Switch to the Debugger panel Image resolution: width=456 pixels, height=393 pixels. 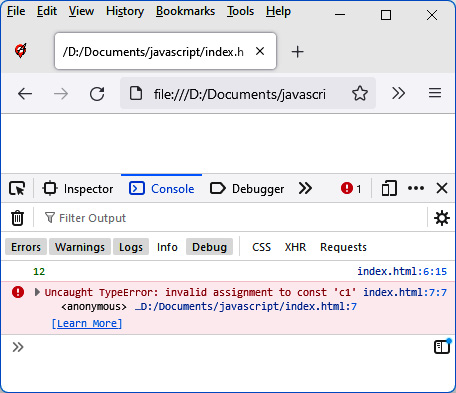[x=247, y=189]
